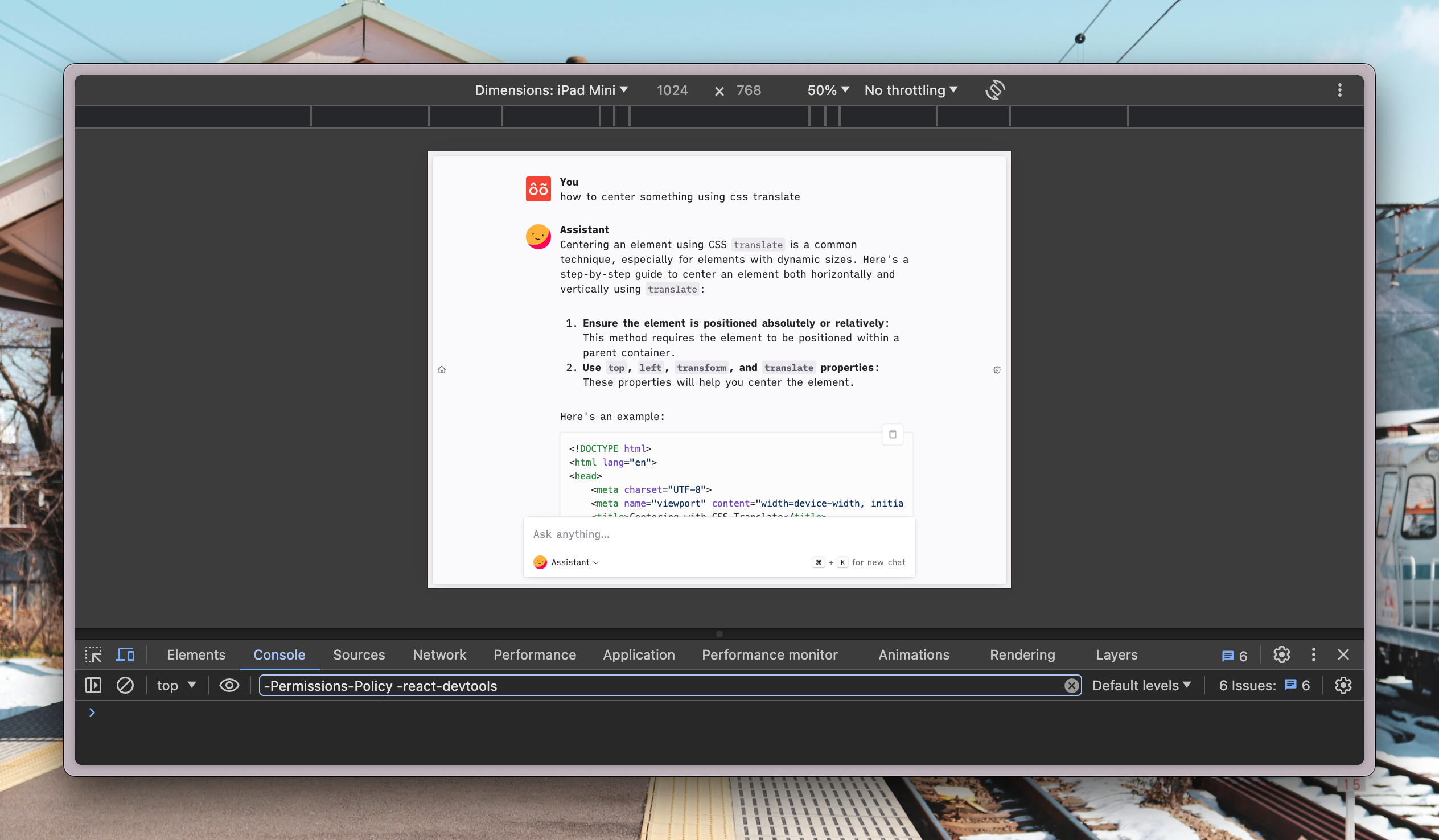Screen dimensions: 1439x840
Task: Click the Ask anything input field
Action: 718,534
